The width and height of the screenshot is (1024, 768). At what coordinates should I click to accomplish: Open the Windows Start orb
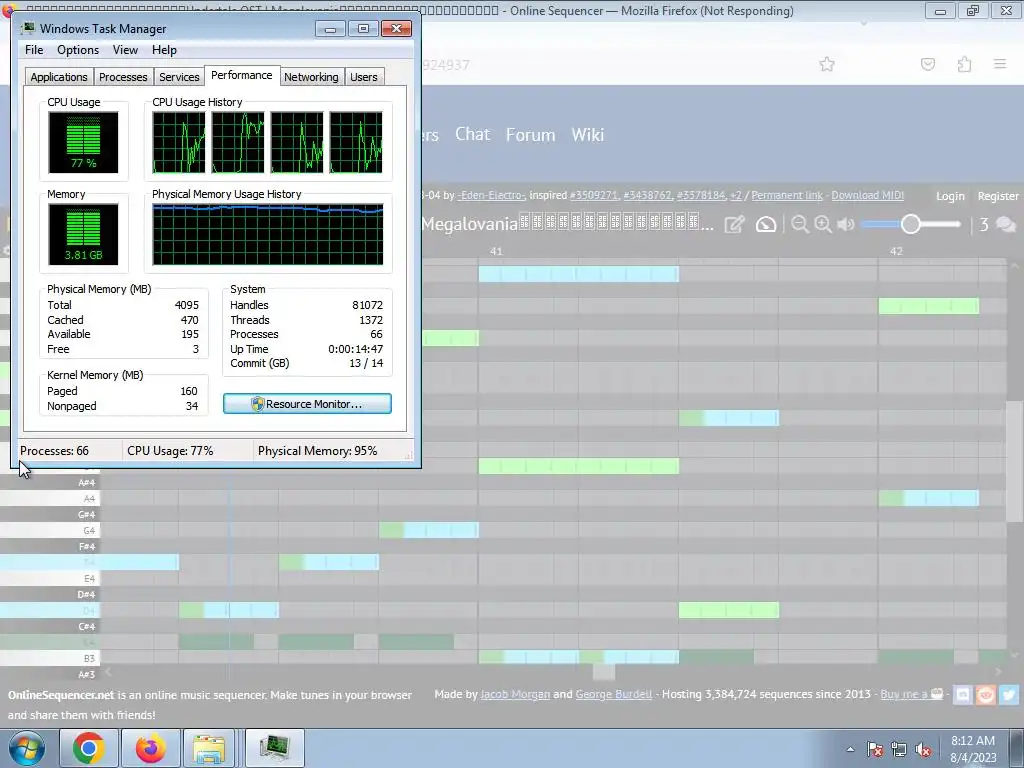tap(27, 748)
